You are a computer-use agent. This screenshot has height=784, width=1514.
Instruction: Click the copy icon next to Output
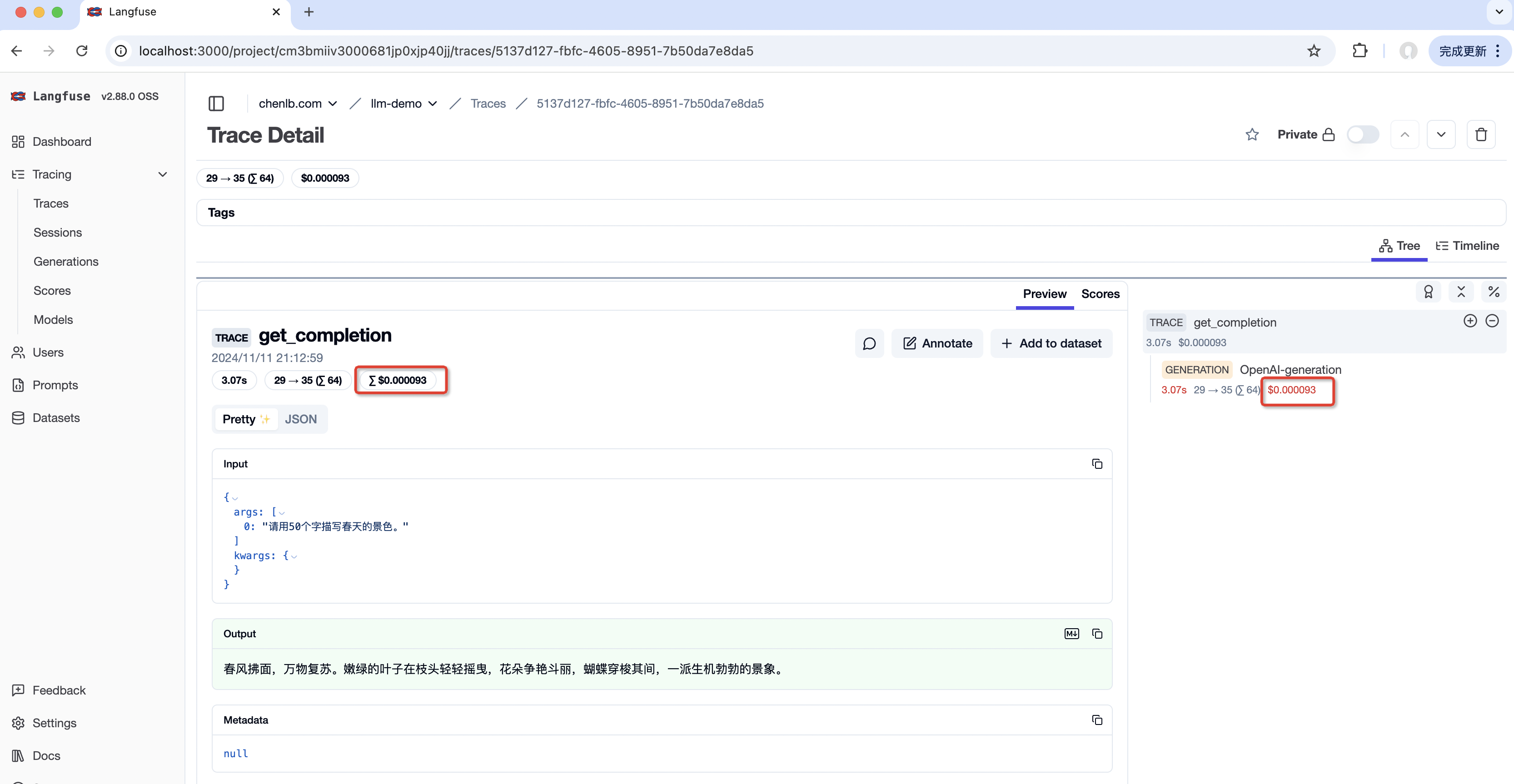pyautogui.click(x=1097, y=633)
